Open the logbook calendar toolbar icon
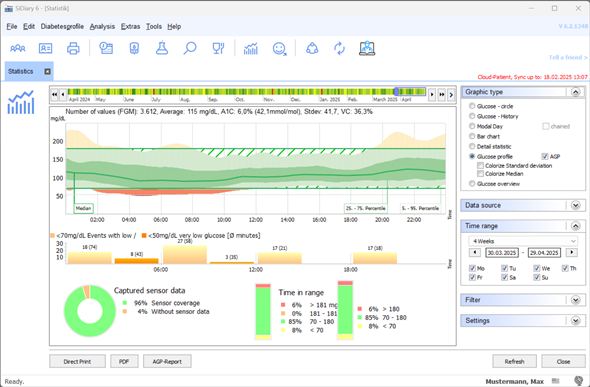590x387 pixels. (106, 49)
